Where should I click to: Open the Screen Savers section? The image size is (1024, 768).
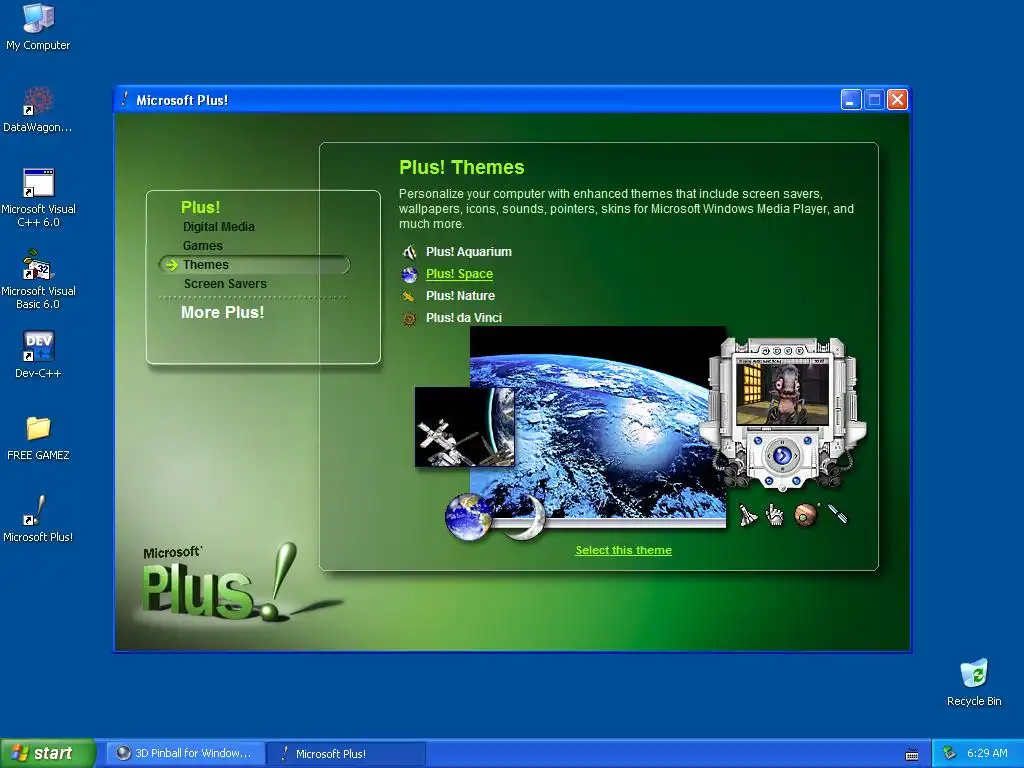click(225, 283)
